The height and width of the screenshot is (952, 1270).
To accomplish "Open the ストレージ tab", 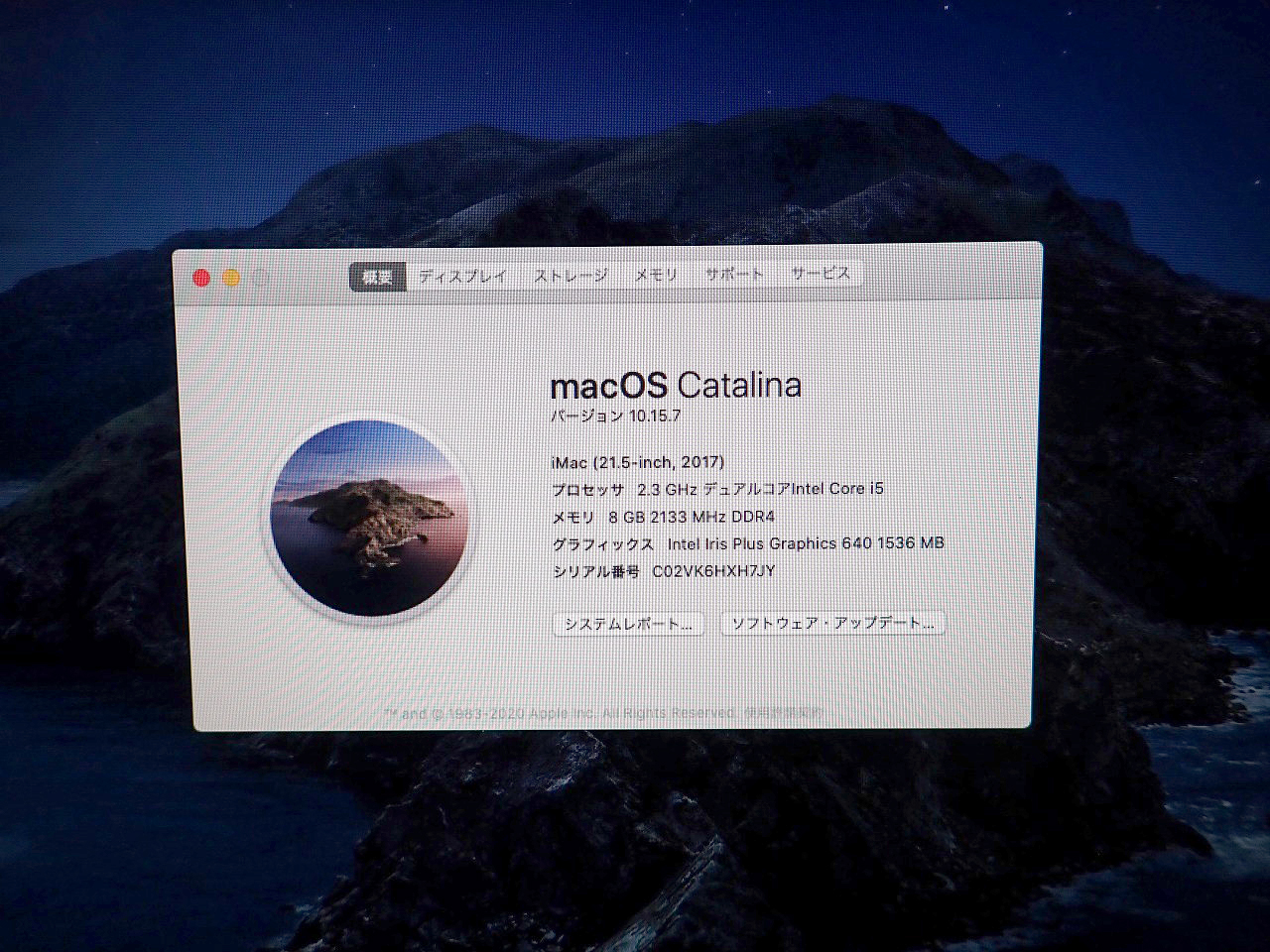I will point(571,276).
